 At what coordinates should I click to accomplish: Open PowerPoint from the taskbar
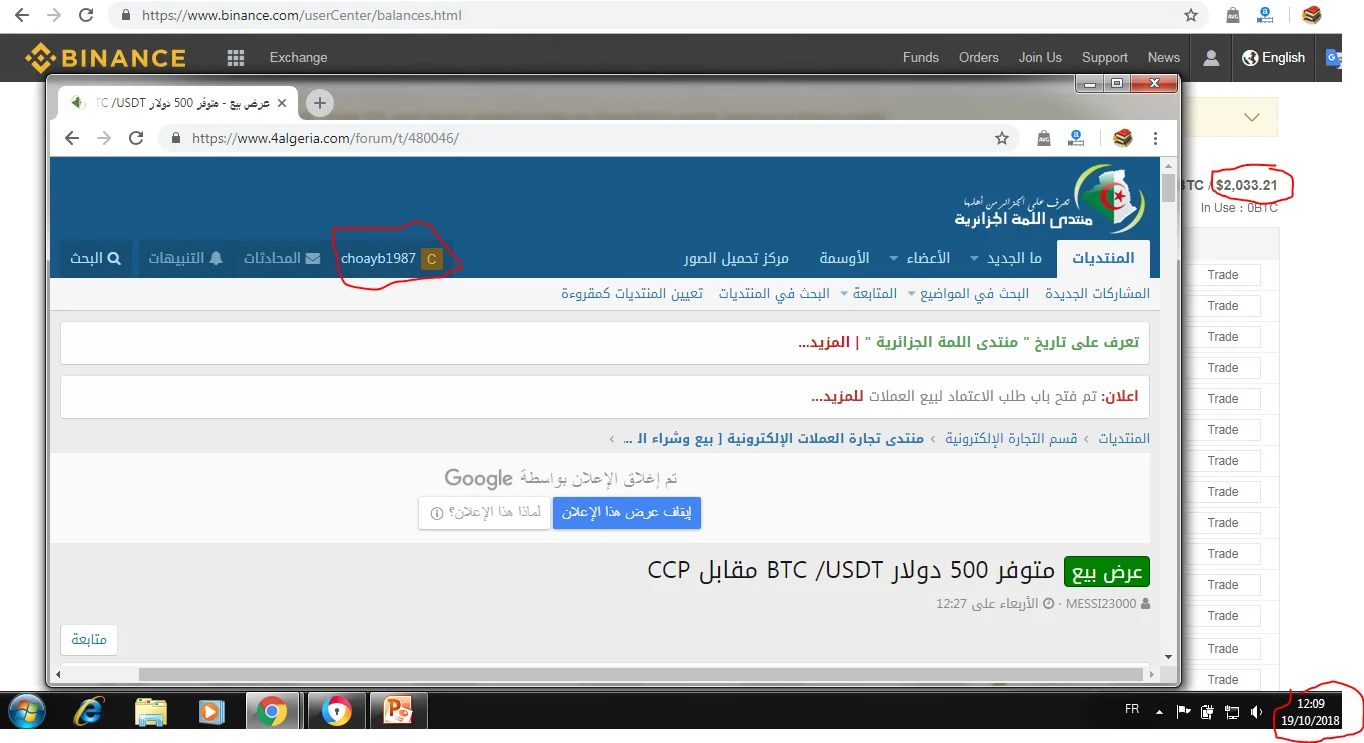(x=398, y=712)
